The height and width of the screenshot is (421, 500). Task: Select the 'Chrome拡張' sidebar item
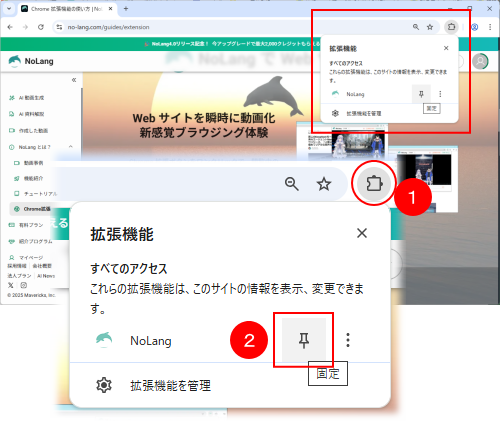point(32,209)
